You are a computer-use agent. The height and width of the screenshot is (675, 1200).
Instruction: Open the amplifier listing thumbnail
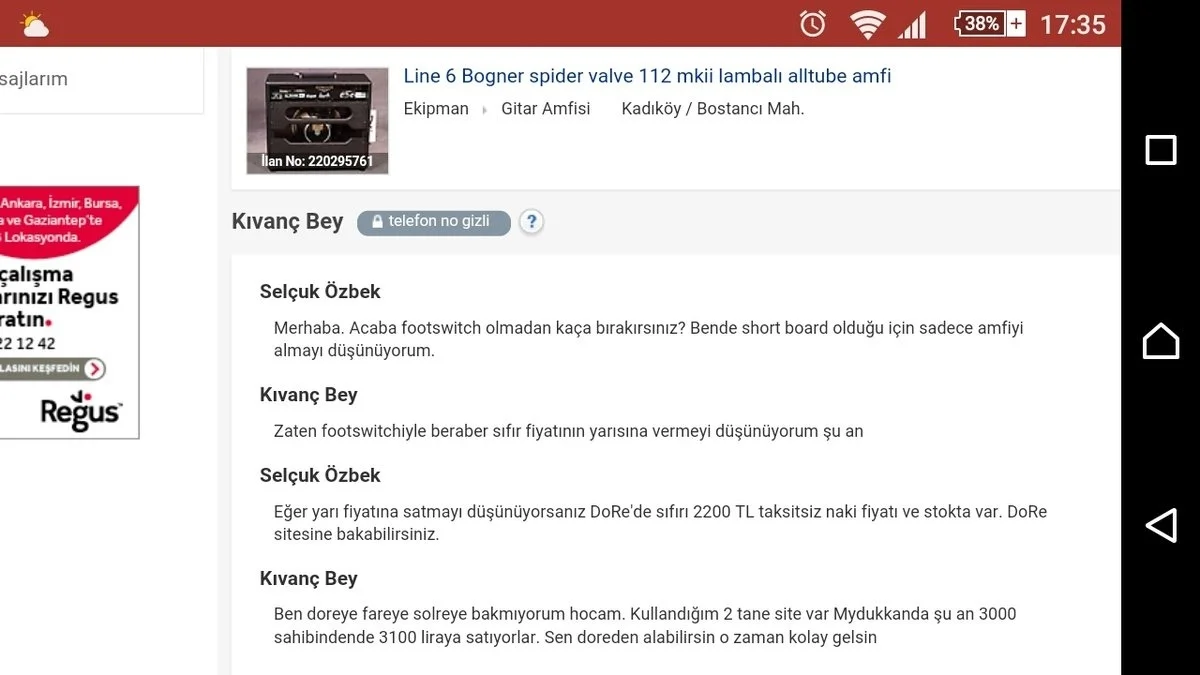coord(317,120)
